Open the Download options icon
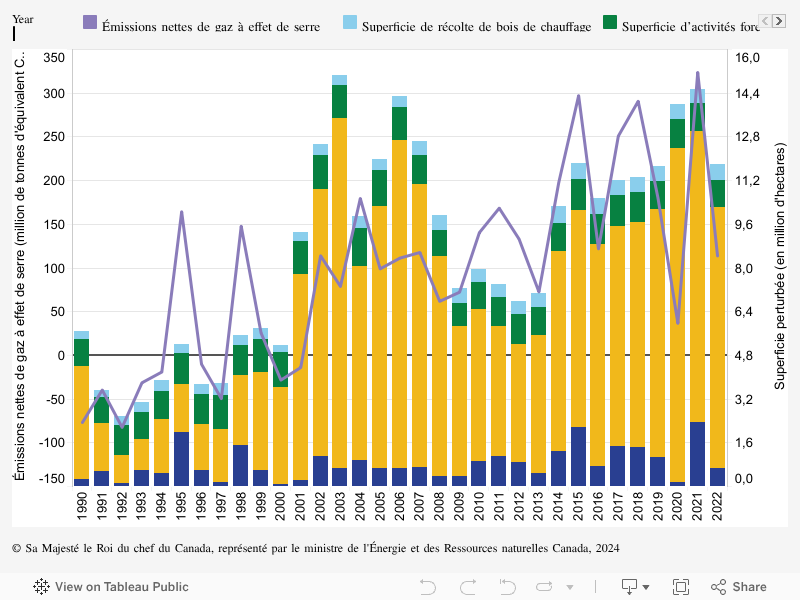Image resolution: width=800 pixels, height=600 pixels. pyautogui.click(x=630, y=587)
